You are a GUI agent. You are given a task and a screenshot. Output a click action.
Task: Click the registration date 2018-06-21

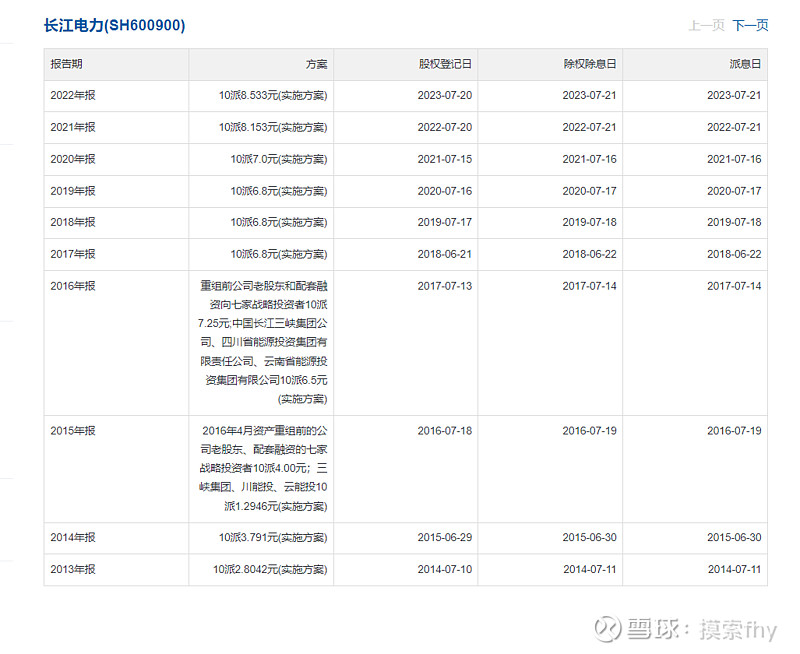coord(445,254)
